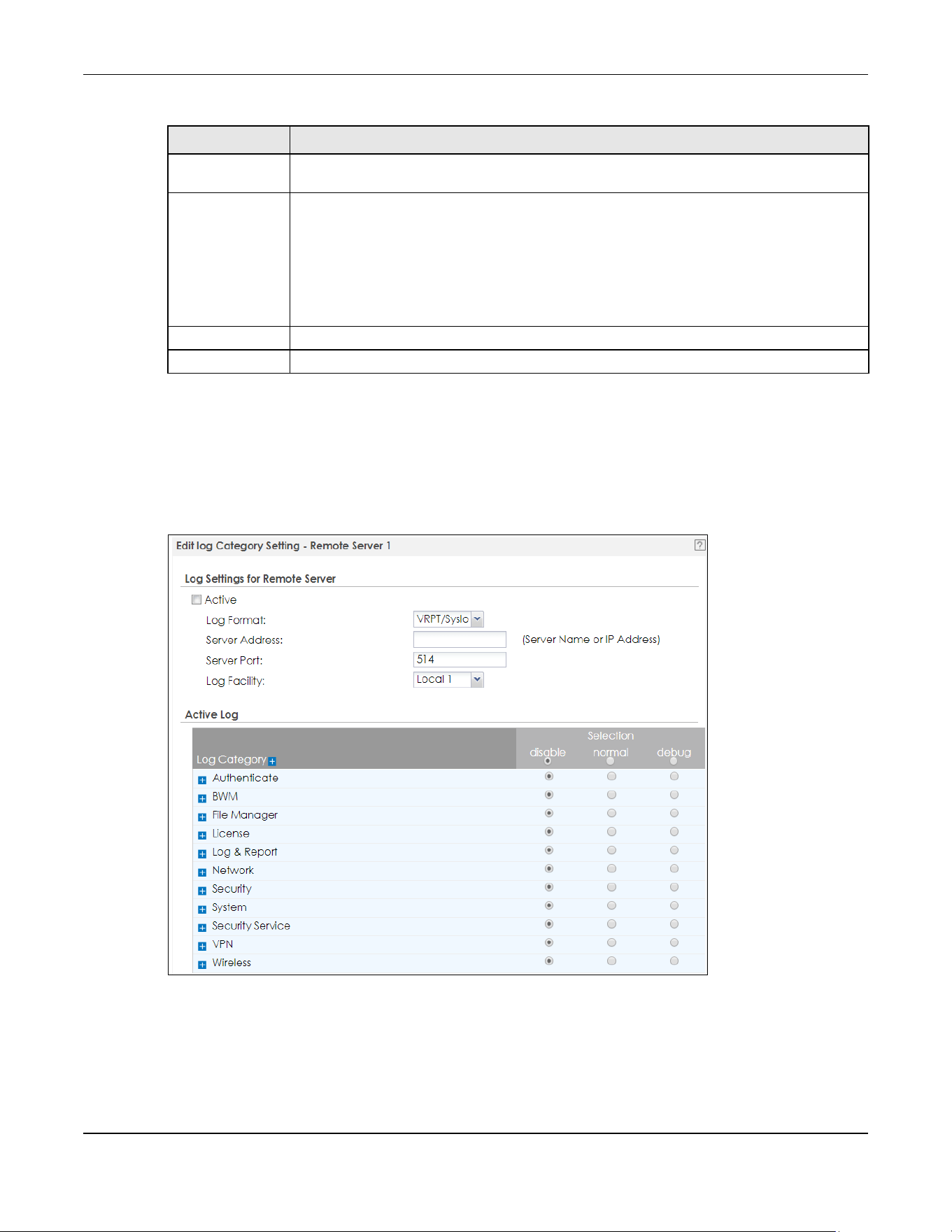
Task: Click the "Edit log Category Setting - Remote Server 1" title
Action: [283, 546]
